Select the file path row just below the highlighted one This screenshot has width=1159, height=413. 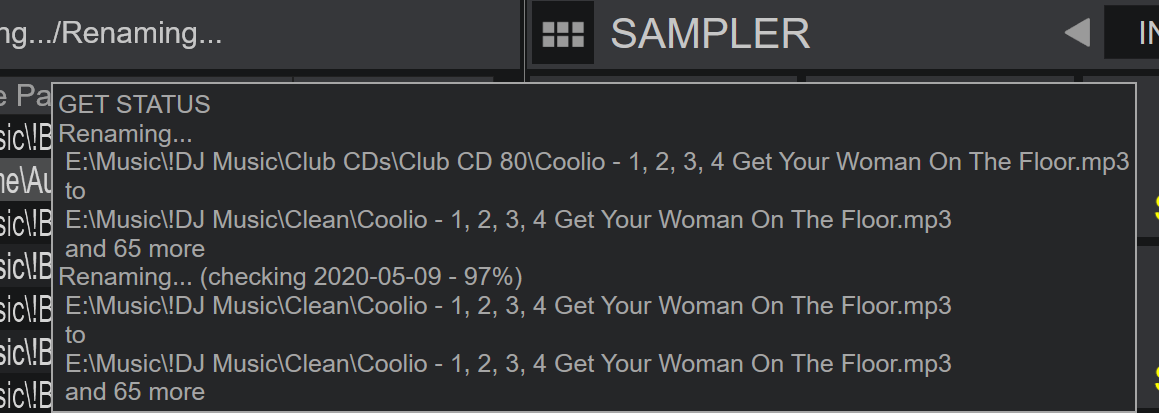[x=26, y=222]
